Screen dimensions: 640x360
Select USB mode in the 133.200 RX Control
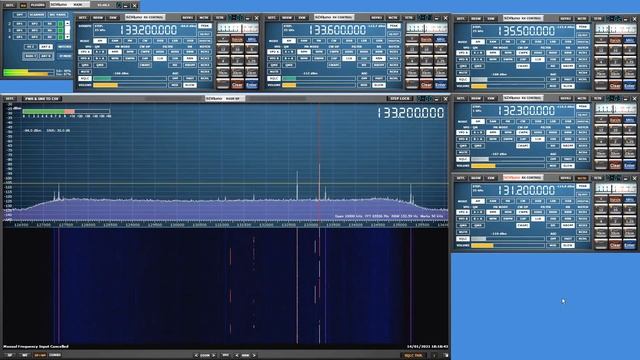[x=190, y=41]
